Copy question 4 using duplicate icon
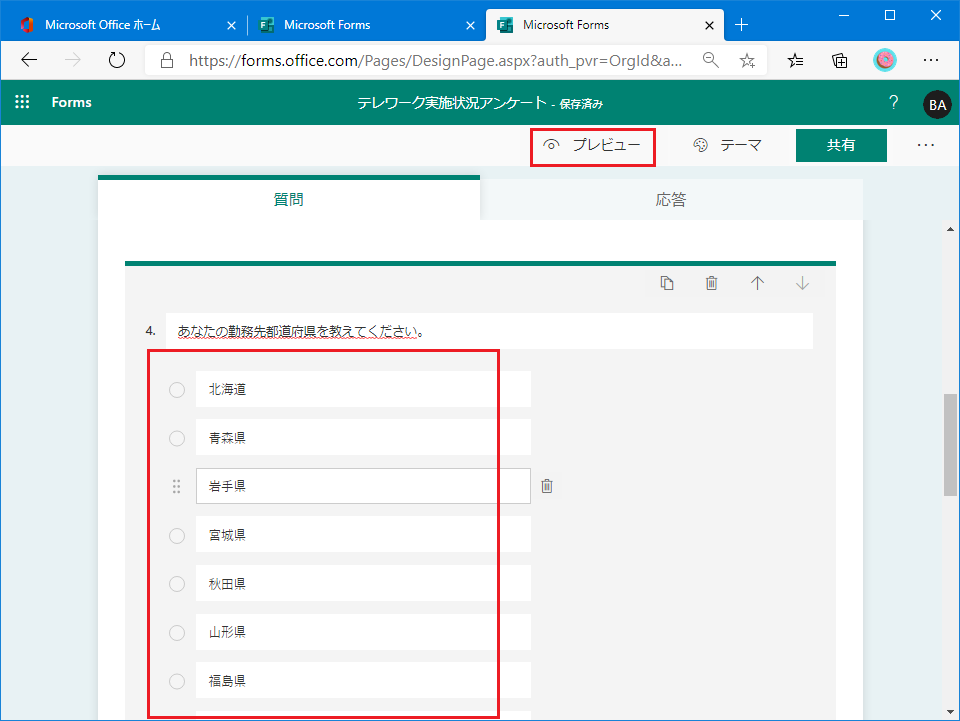 [x=667, y=283]
